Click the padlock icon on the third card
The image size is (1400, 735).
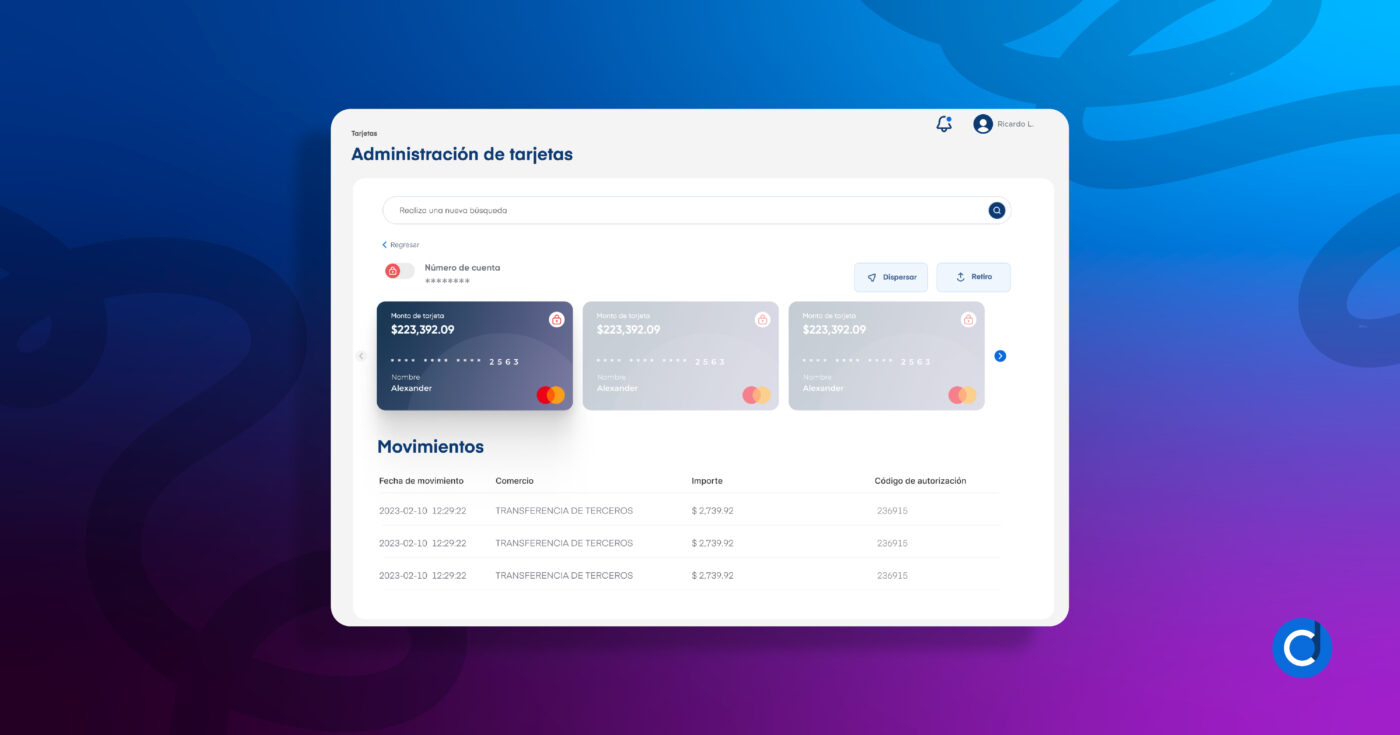coord(968,318)
